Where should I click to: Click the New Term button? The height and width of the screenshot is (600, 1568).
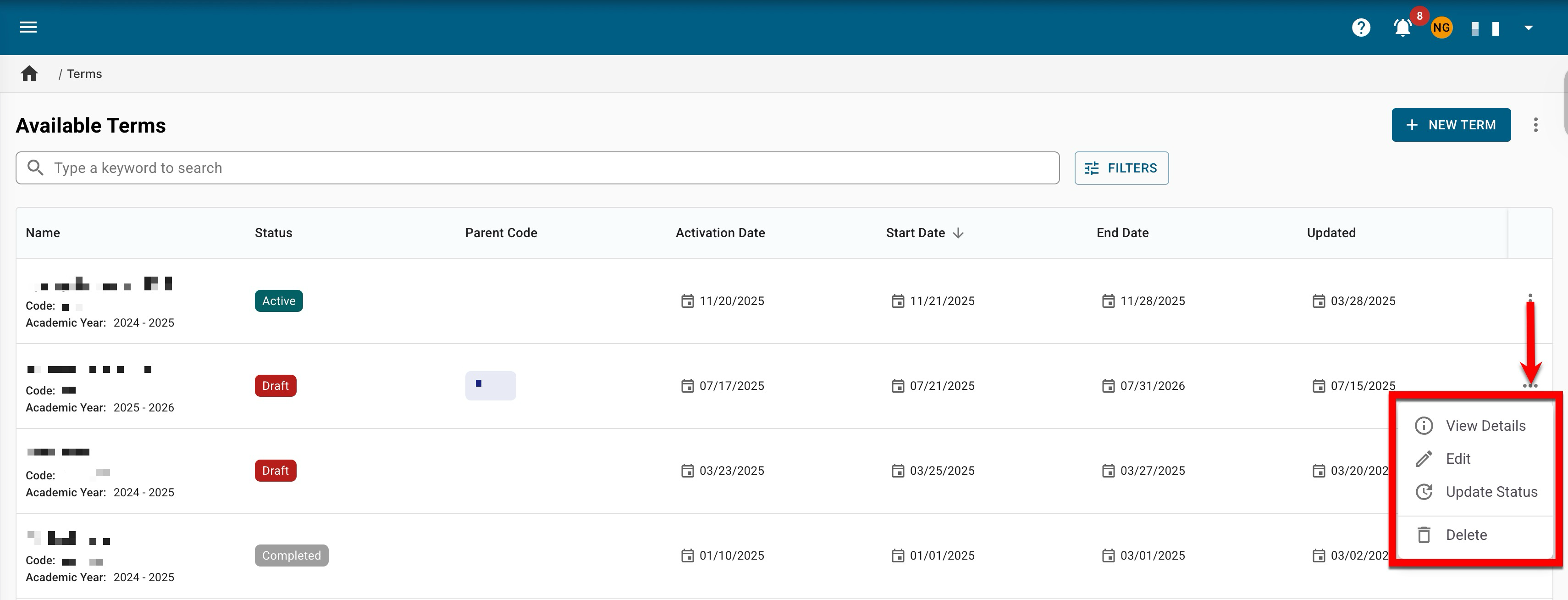pos(1451,125)
